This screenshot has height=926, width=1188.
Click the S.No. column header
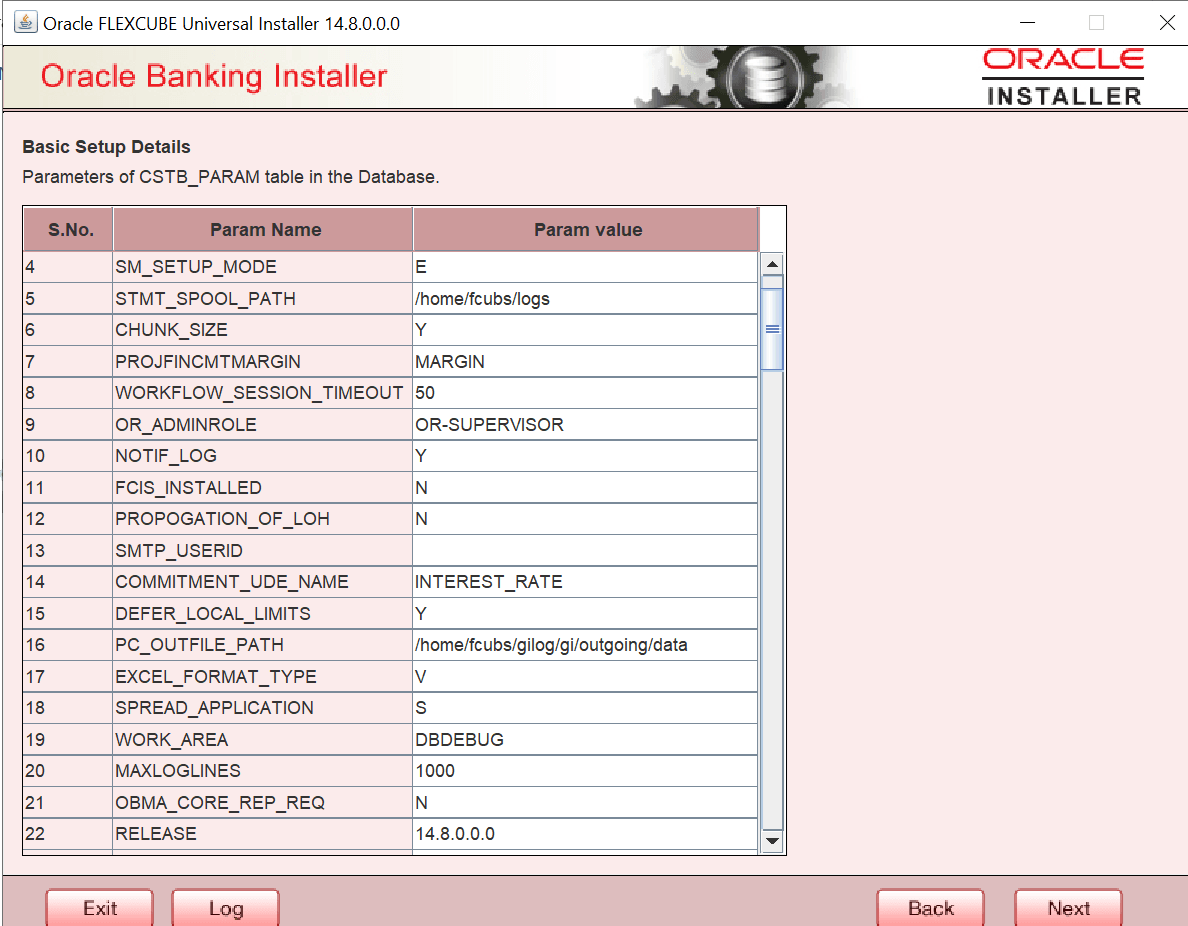click(69, 230)
